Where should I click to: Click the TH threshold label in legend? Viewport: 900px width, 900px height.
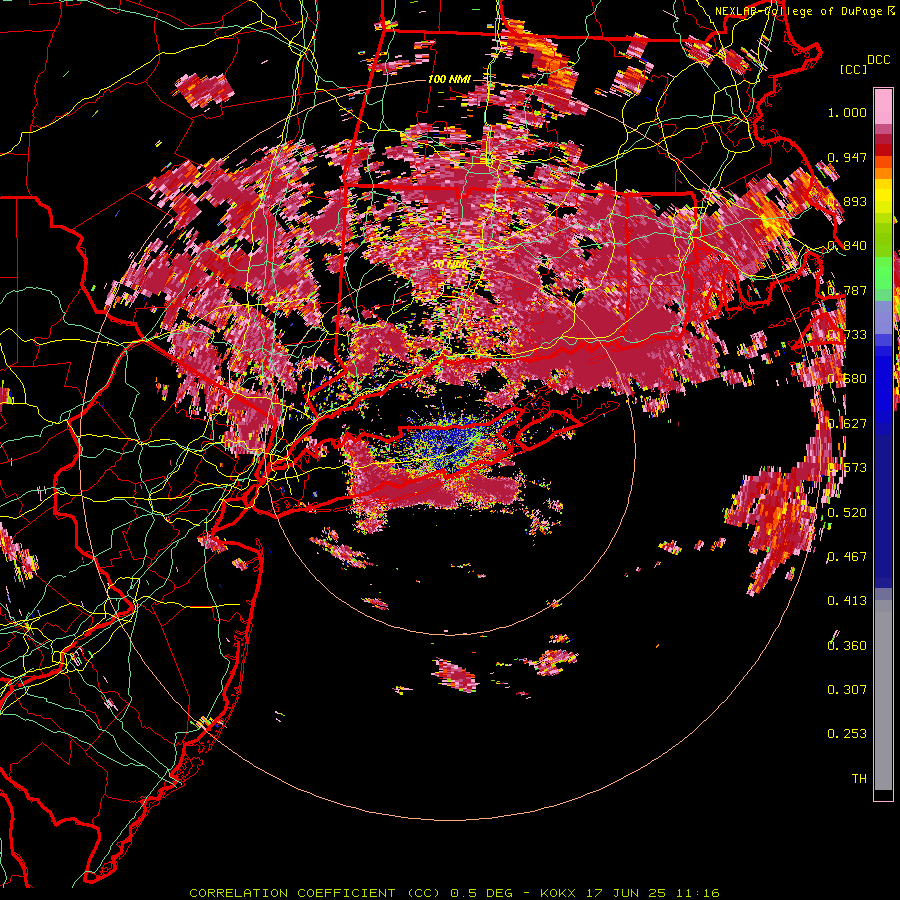pyautogui.click(x=859, y=778)
